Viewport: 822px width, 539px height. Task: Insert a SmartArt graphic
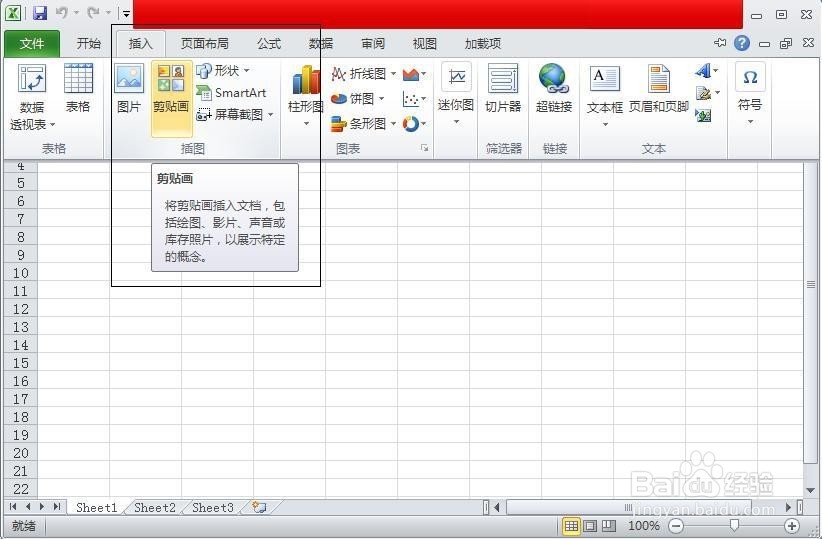pos(231,93)
